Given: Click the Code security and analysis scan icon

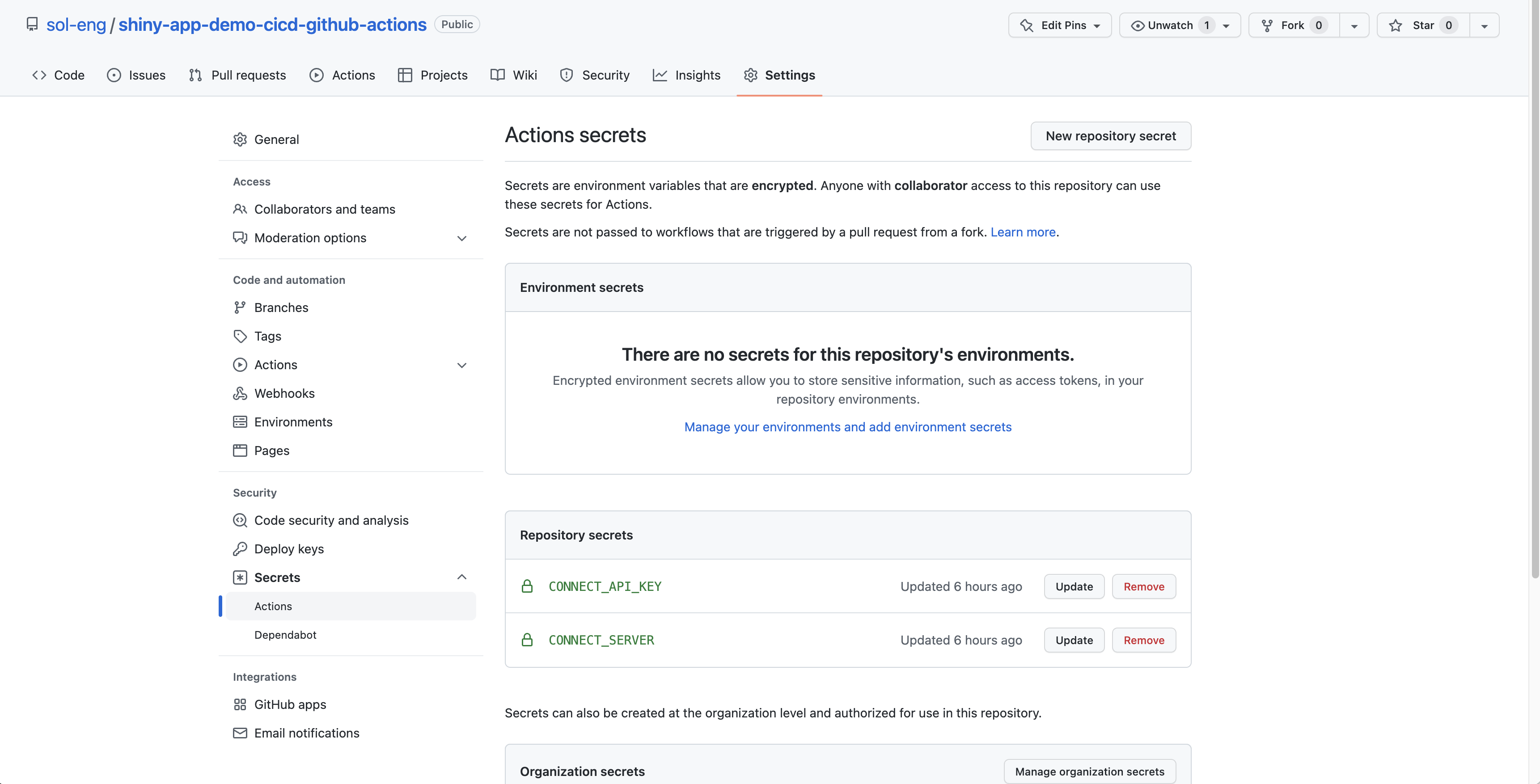Looking at the screenshot, I should [240, 520].
